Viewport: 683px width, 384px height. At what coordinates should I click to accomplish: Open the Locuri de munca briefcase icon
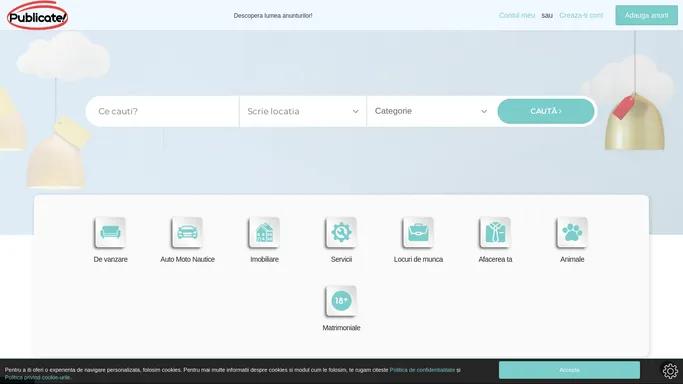click(418, 232)
